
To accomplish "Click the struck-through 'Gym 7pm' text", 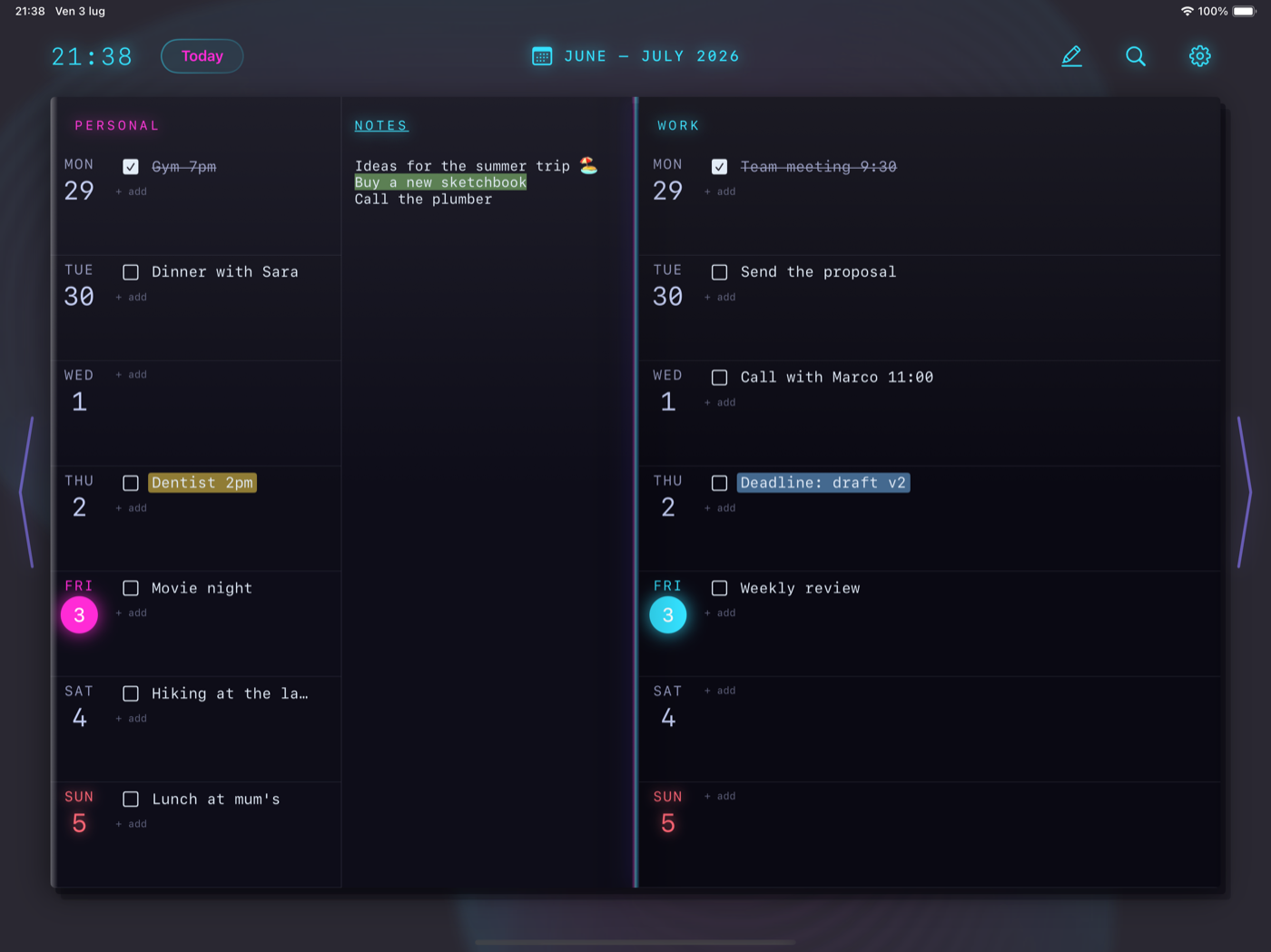I will tap(184, 167).
